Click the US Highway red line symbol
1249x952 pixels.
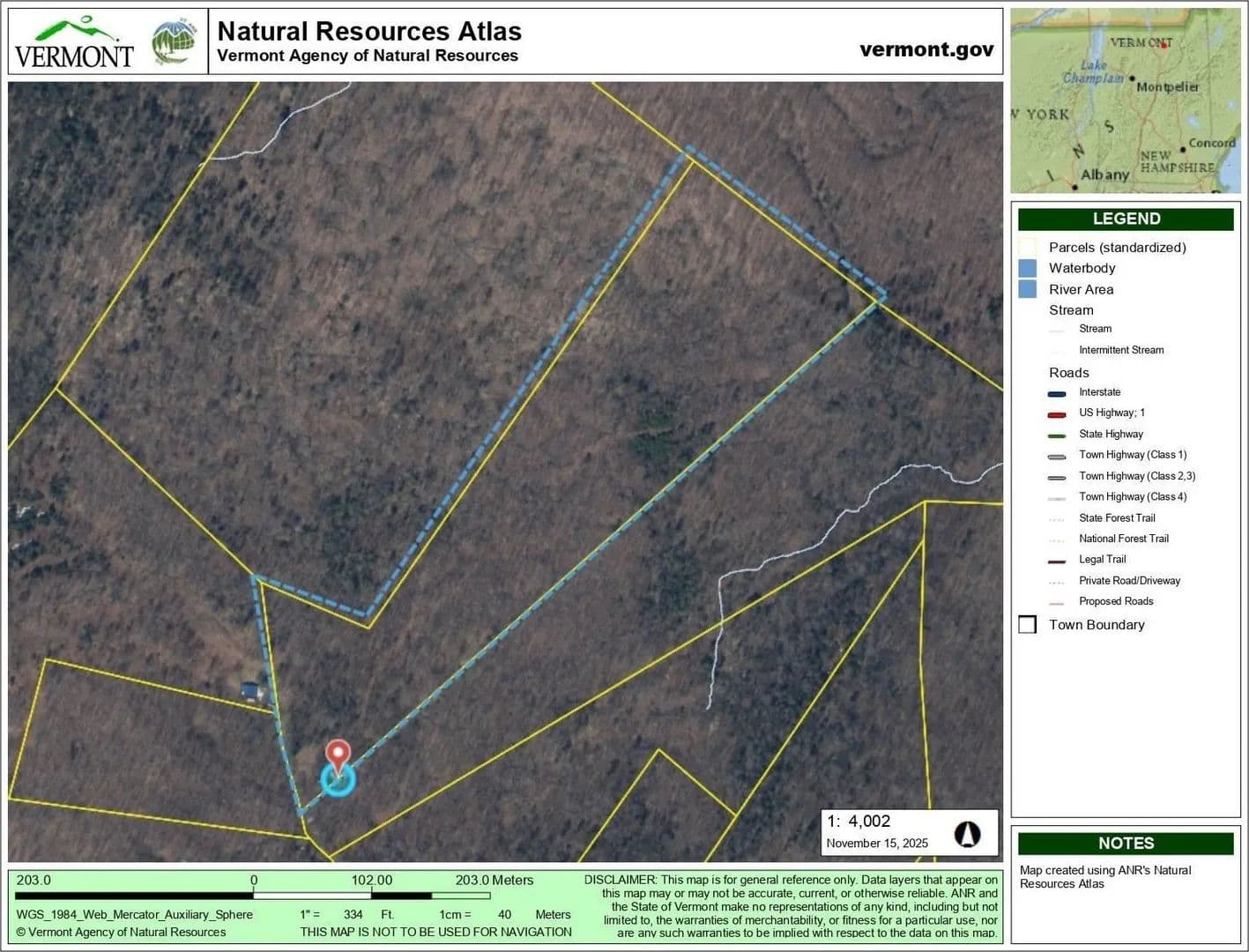(1057, 413)
